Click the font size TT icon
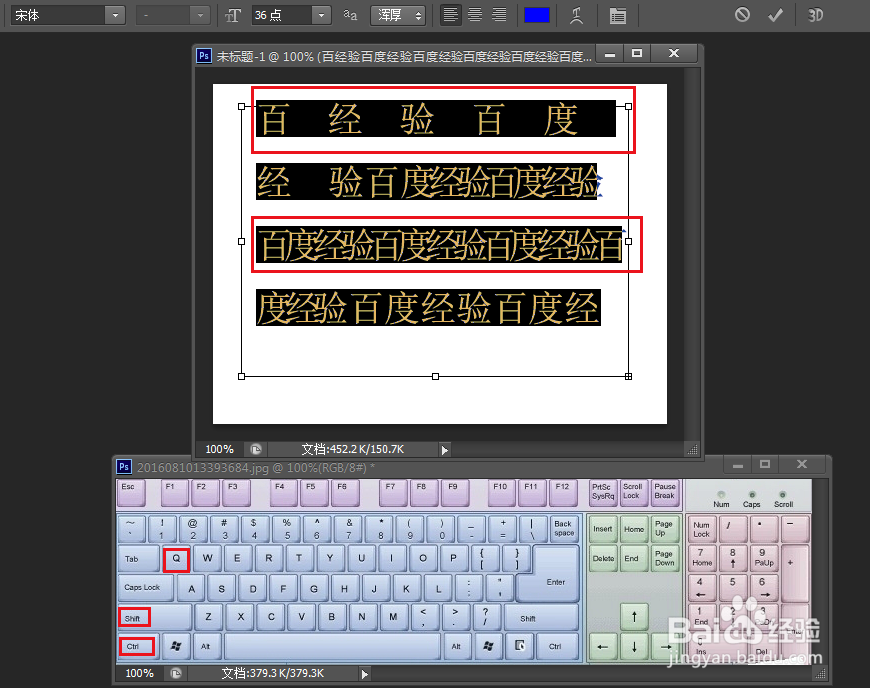Image resolution: width=870 pixels, height=688 pixels. [233, 16]
